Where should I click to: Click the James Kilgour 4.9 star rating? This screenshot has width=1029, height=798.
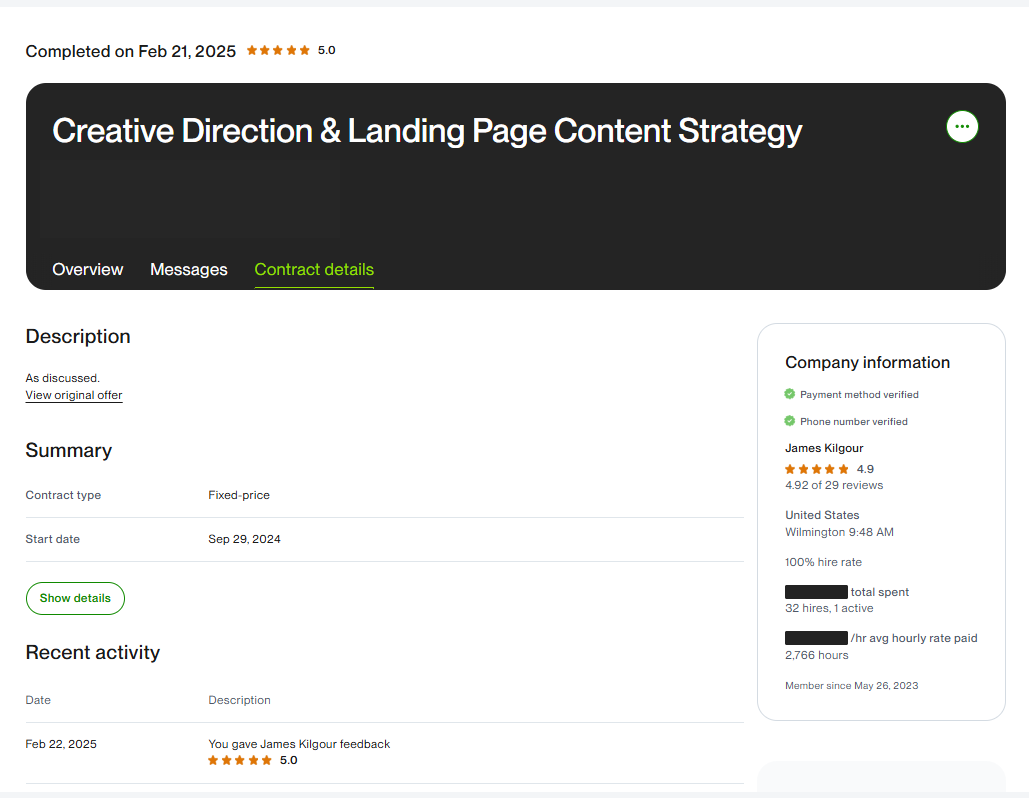click(817, 469)
